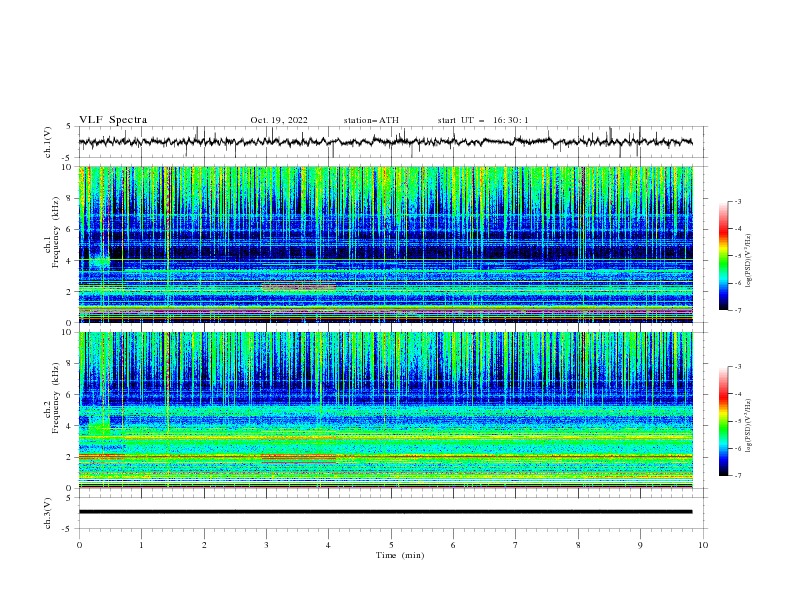Click the ch.1 spectrogram plot area
Image resolution: width=792 pixels, height=612 pixels.
point(385,244)
